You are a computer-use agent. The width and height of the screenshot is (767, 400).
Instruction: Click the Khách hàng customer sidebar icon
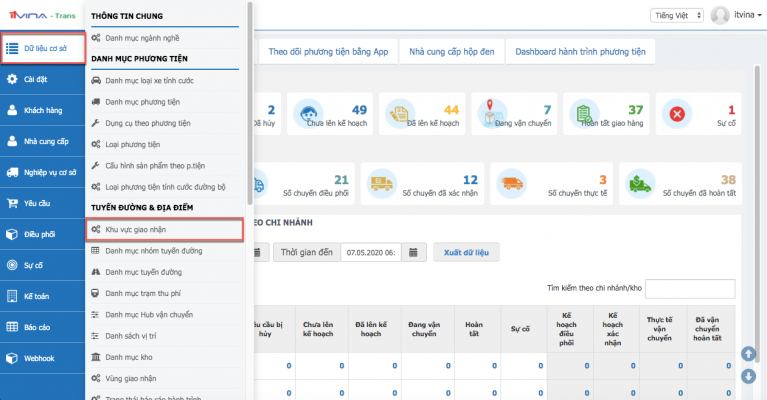[12, 110]
